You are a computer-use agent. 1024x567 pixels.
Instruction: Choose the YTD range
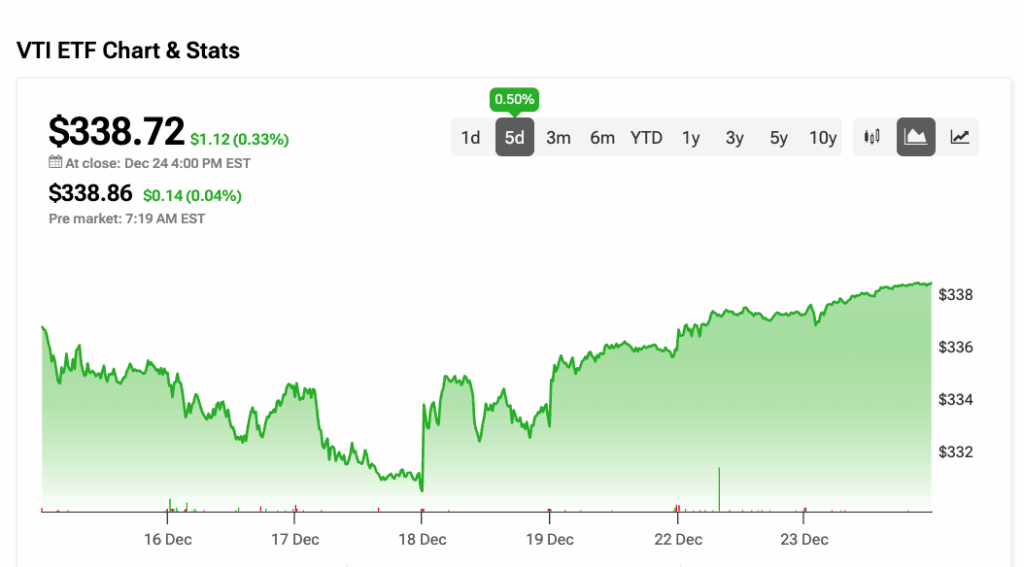pos(646,138)
